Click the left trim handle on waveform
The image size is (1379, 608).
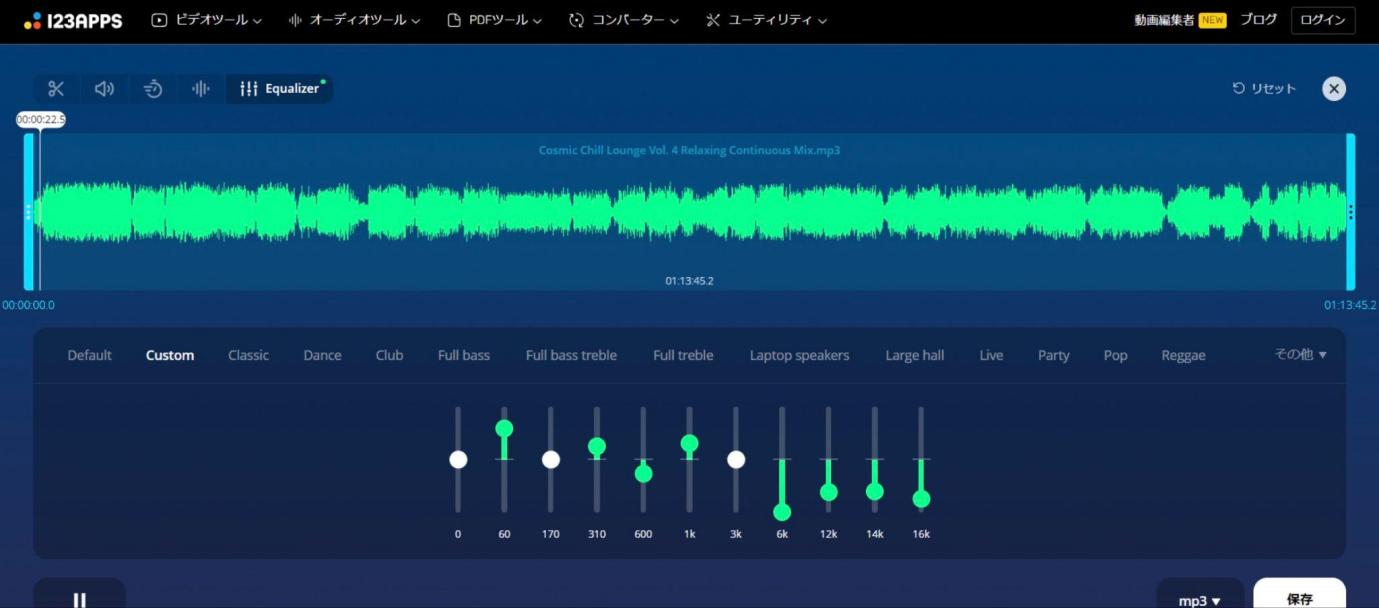tap(28, 212)
